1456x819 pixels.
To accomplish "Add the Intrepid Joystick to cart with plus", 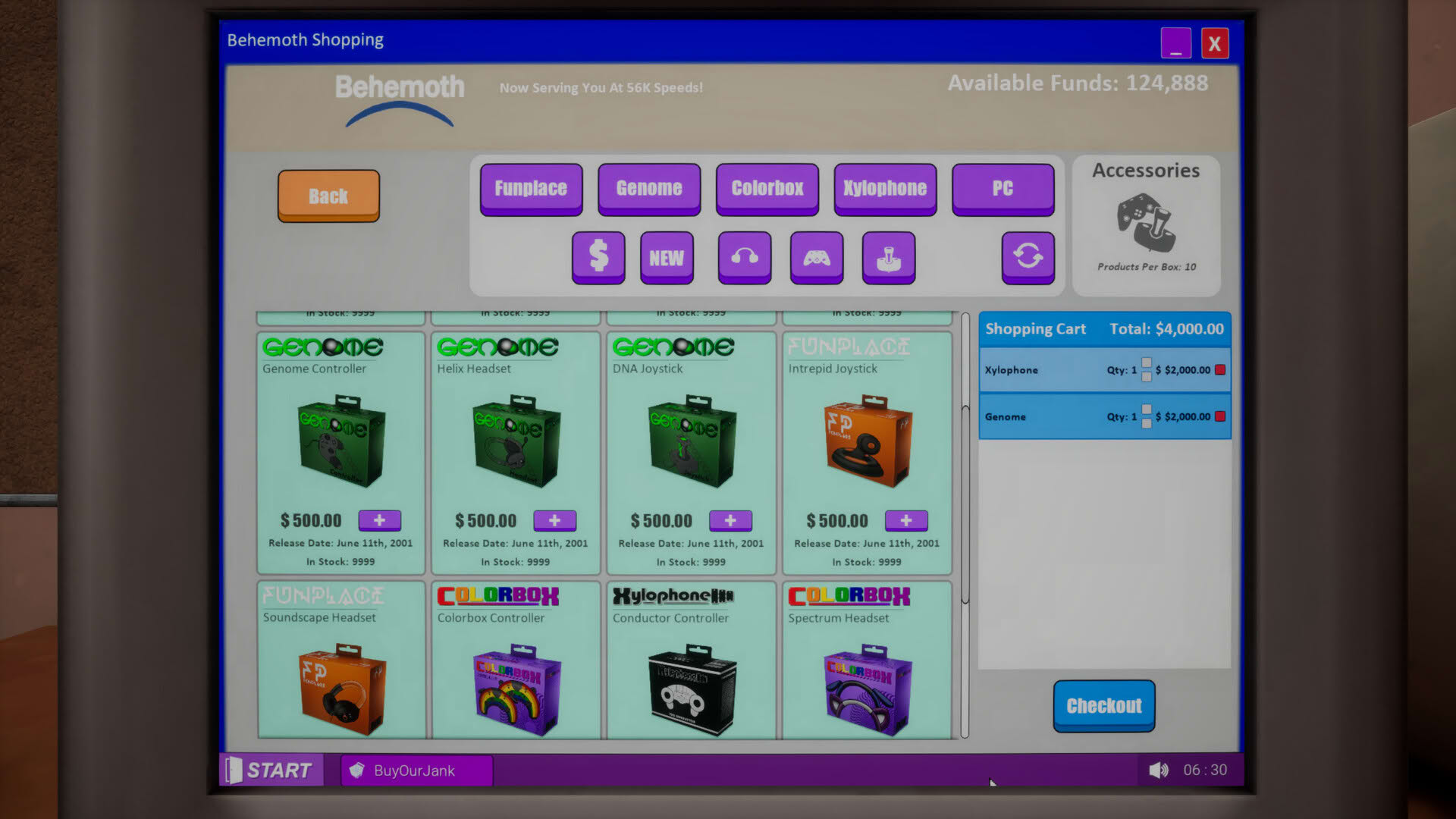I will pos(906,520).
